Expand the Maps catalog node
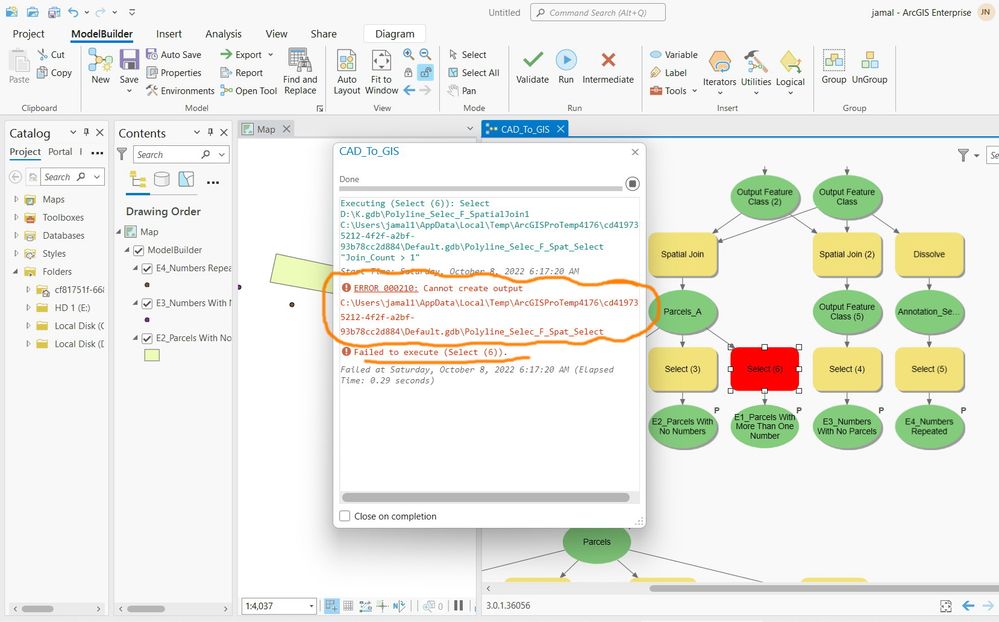 coord(16,199)
